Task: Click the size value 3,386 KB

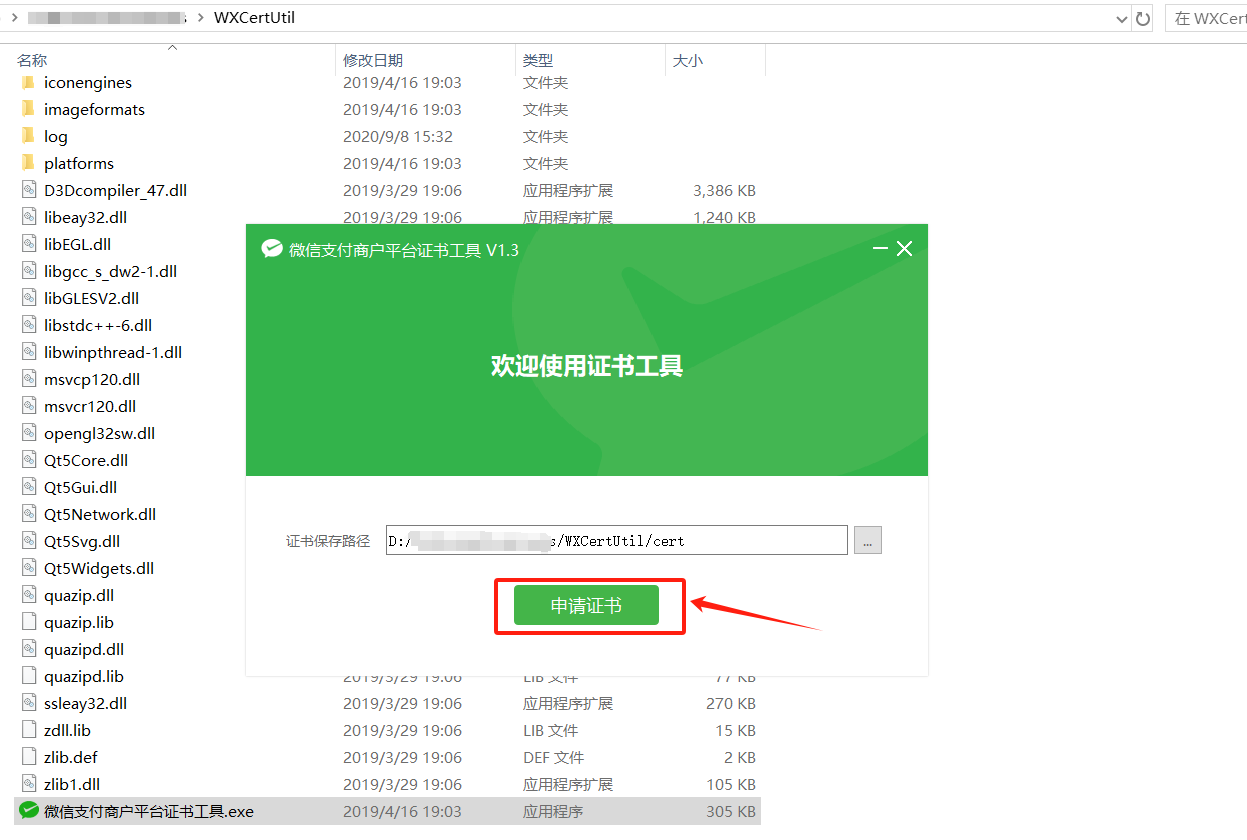Action: (724, 190)
